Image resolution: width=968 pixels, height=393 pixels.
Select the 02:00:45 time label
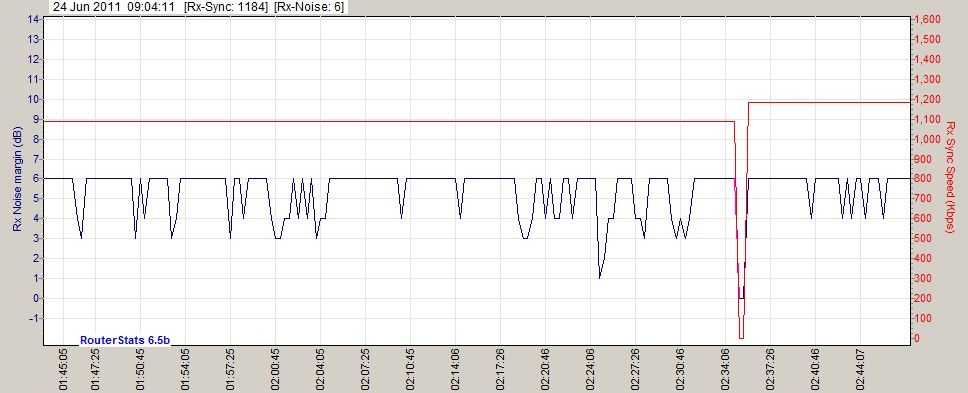[275, 370]
